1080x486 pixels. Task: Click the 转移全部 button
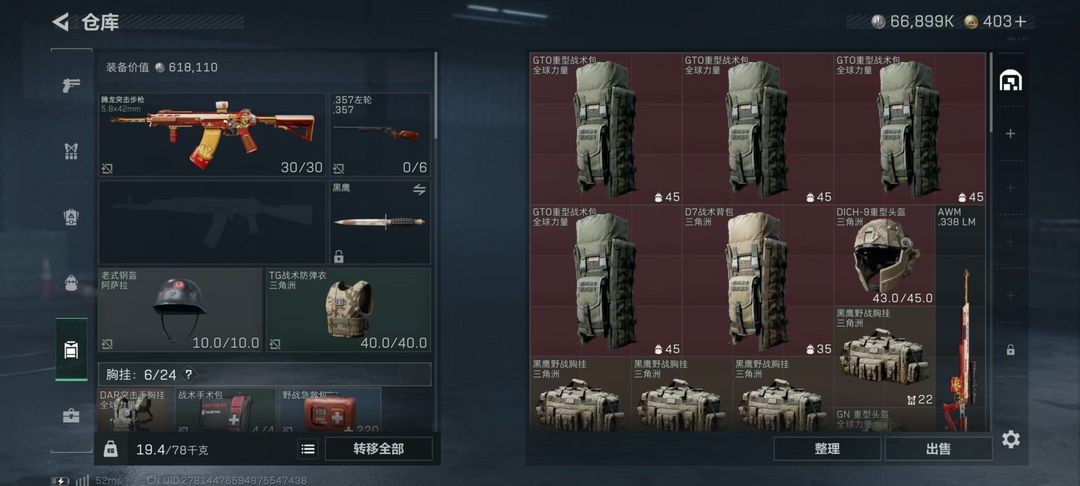379,449
